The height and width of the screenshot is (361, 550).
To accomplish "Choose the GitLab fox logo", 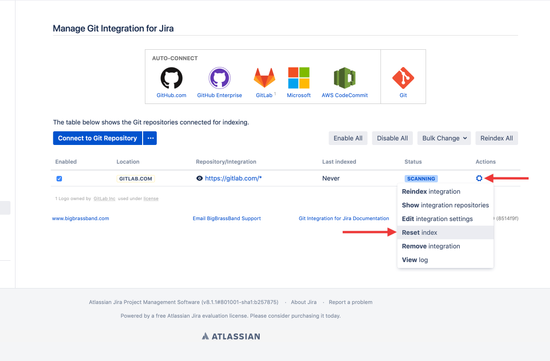I will (x=264, y=78).
